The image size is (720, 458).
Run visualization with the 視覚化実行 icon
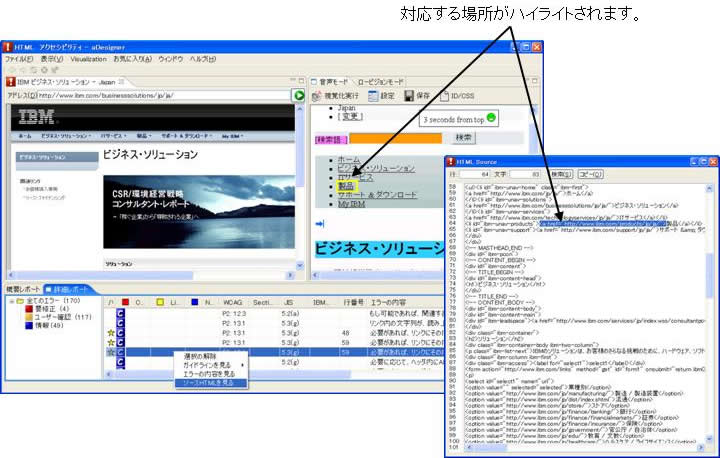(x=316, y=96)
